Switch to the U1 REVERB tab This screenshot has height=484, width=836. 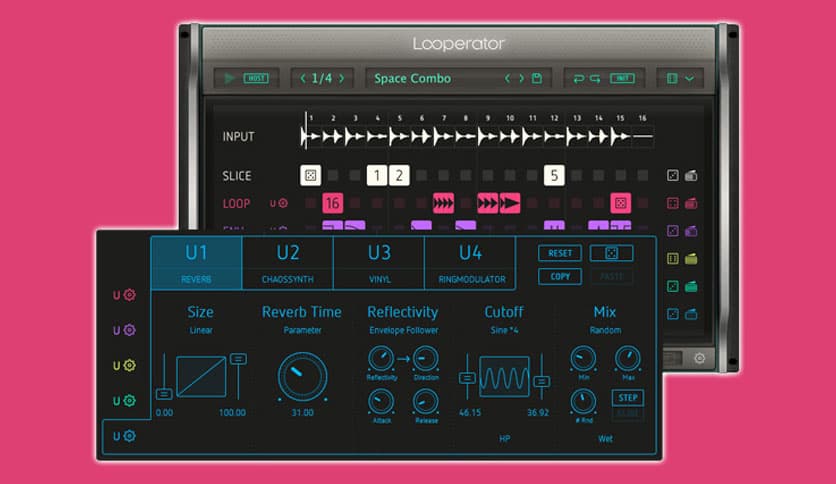(197, 263)
